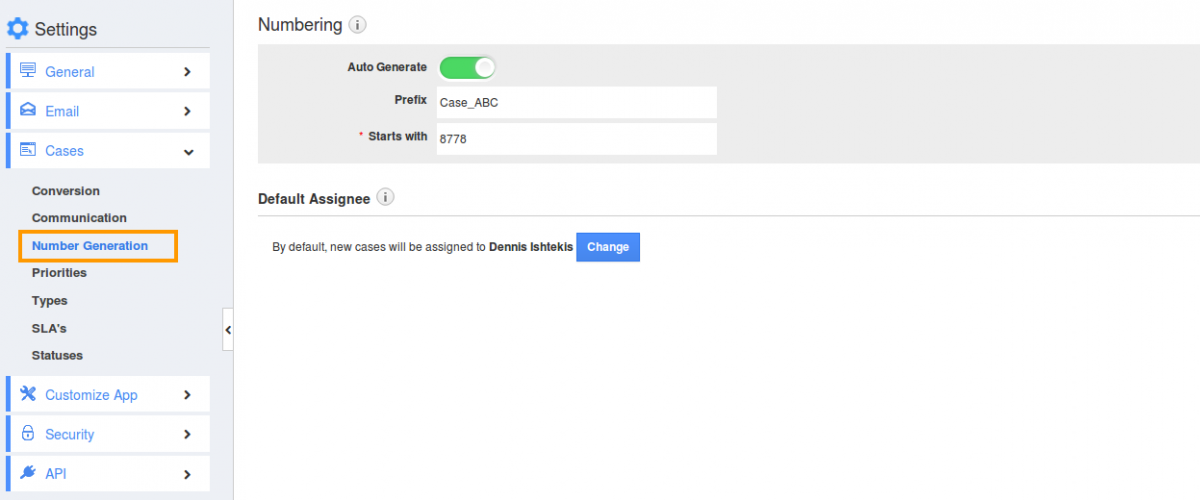This screenshot has width=1200, height=500.
Task: Toggle the Auto Generate switch off
Action: pos(467,68)
